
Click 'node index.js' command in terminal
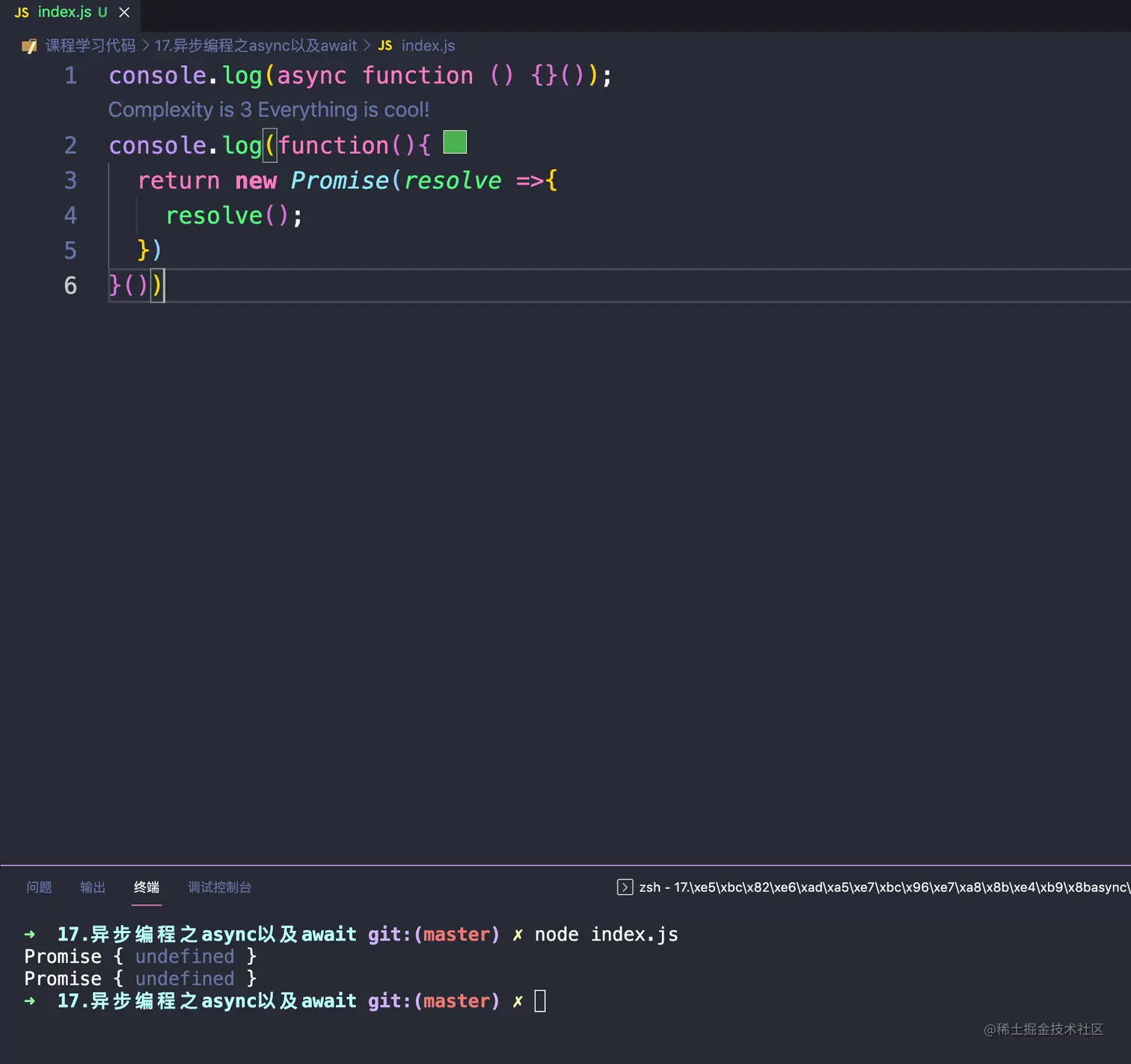607,935
